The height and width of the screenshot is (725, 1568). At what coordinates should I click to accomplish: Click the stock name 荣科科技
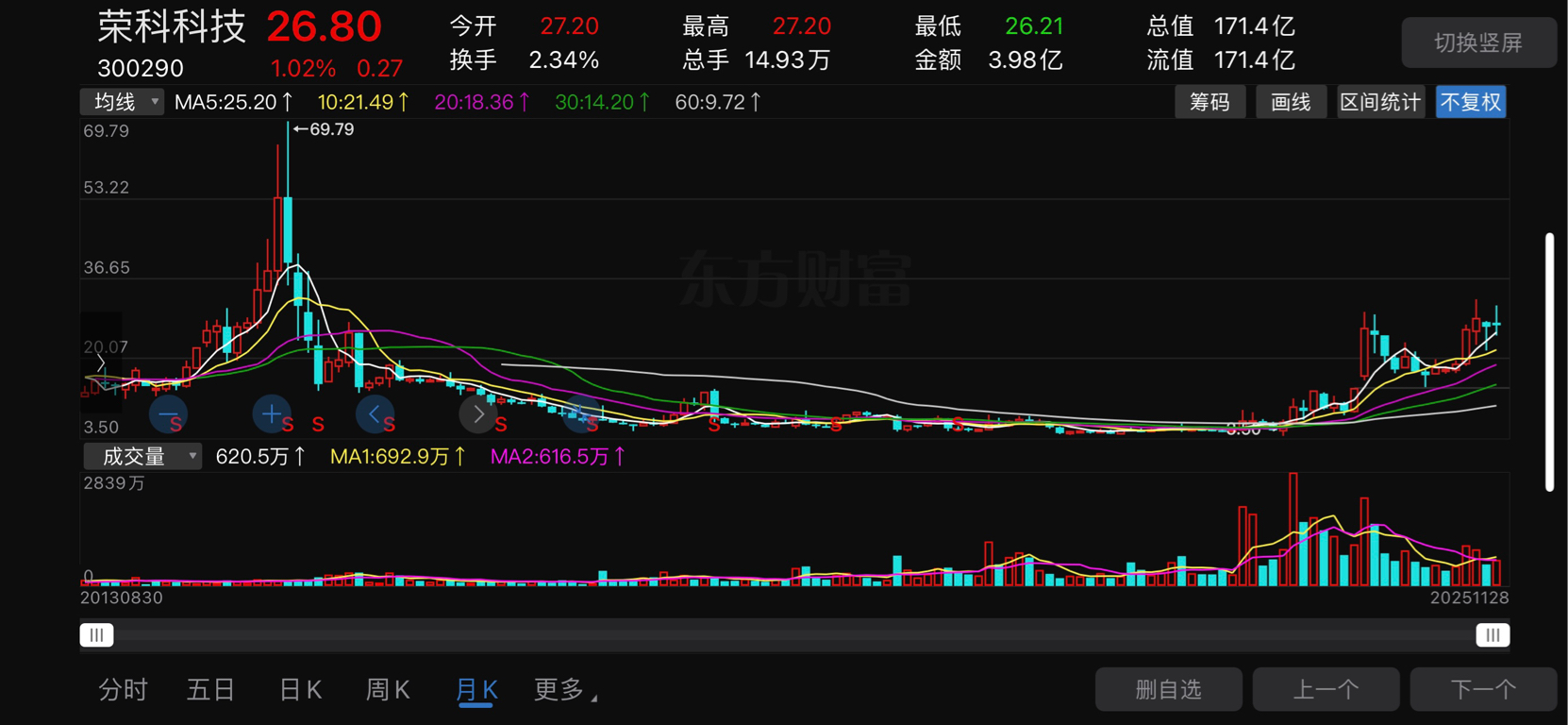pyautogui.click(x=172, y=26)
